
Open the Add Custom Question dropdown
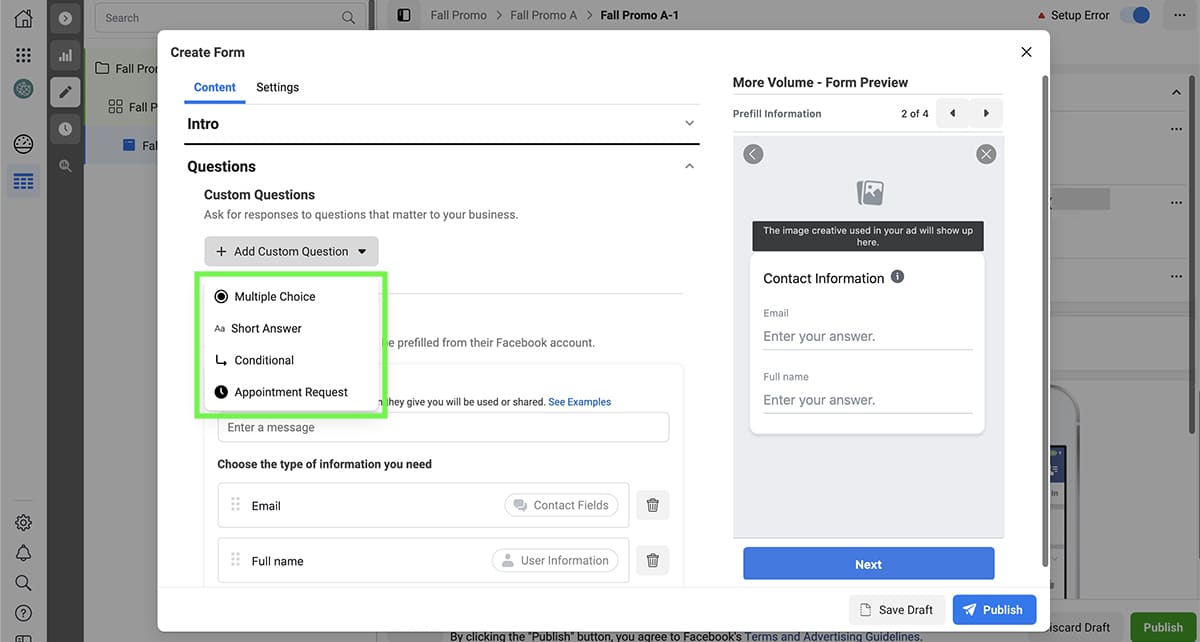[x=291, y=251]
